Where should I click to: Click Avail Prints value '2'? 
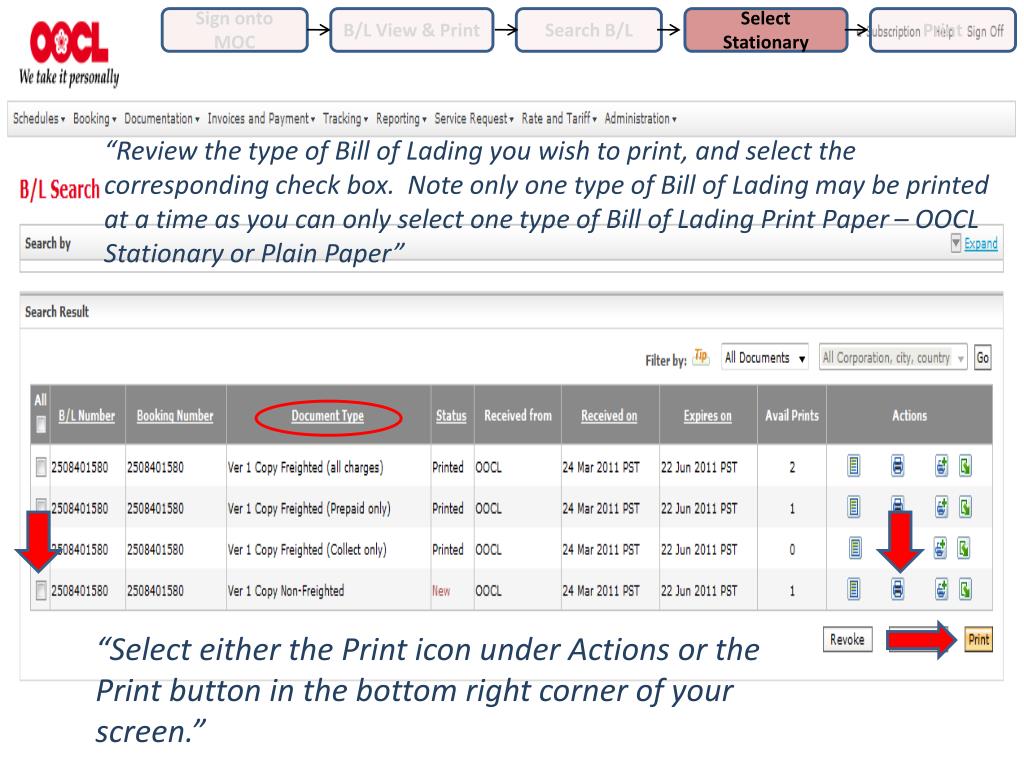792,468
